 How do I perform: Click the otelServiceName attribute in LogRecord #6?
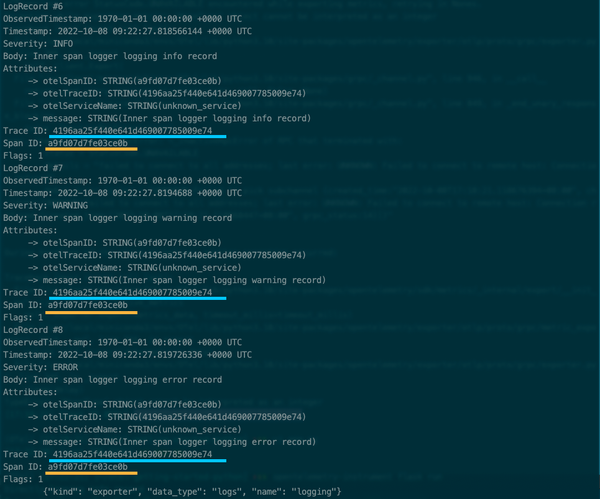[135, 106]
